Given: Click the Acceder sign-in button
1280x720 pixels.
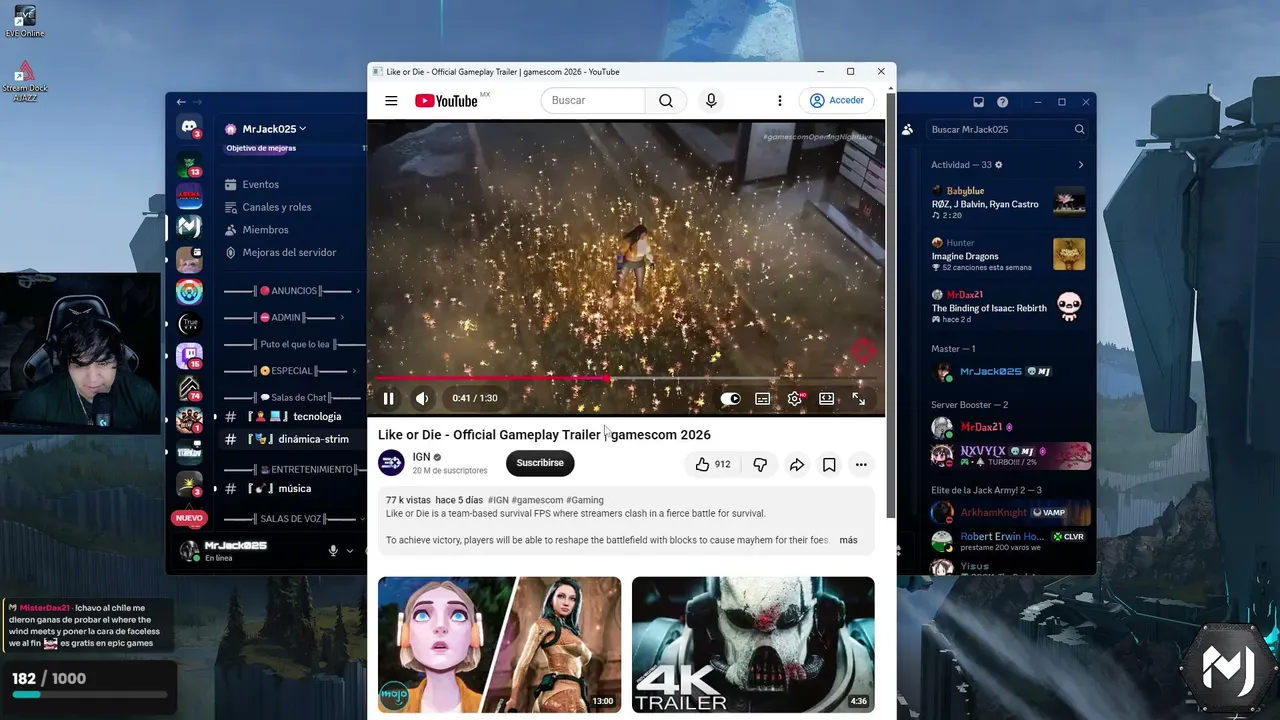Looking at the screenshot, I should 837,101.
